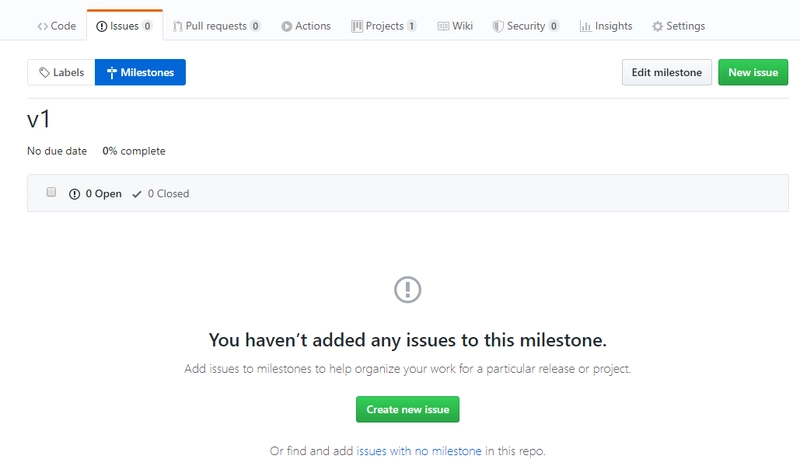Click the Insights graph icon
The height and width of the screenshot is (473, 800).
[585, 26]
